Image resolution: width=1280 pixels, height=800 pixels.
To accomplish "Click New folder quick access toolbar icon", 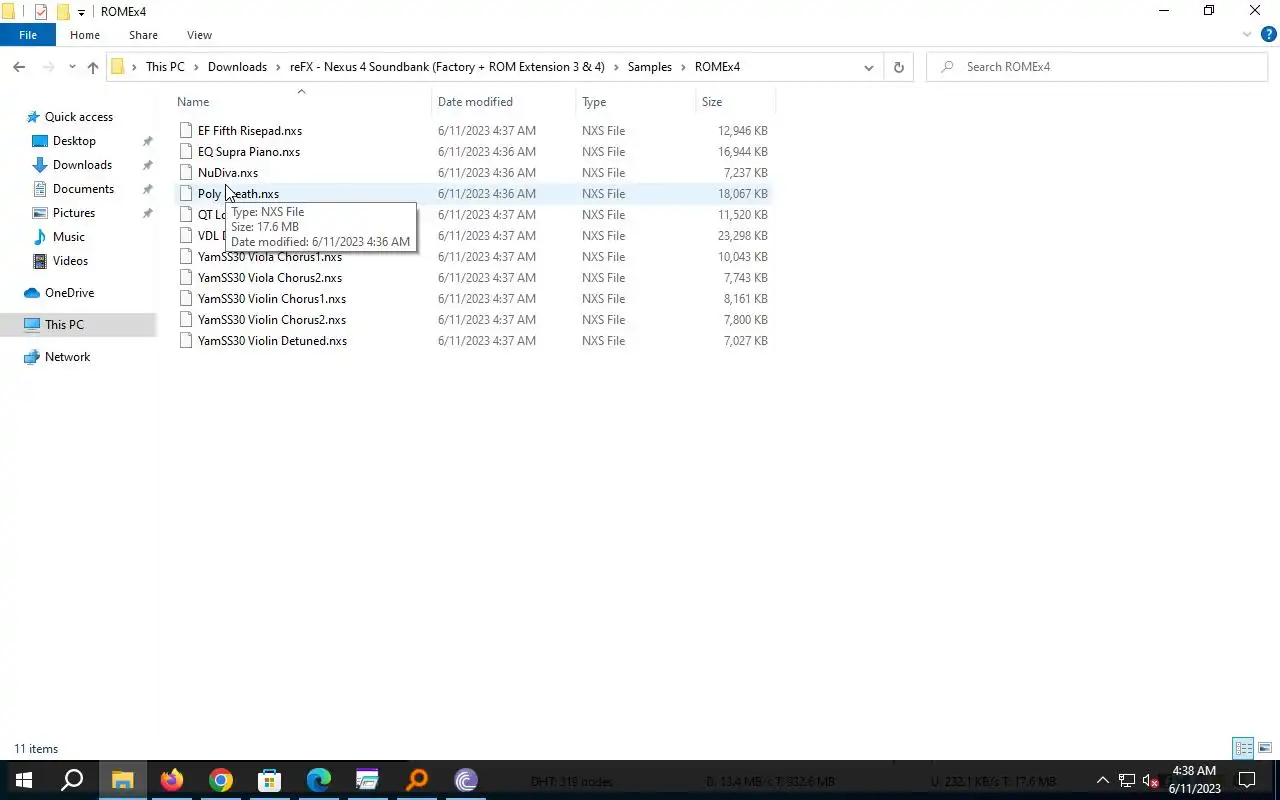I will click(x=63, y=12).
